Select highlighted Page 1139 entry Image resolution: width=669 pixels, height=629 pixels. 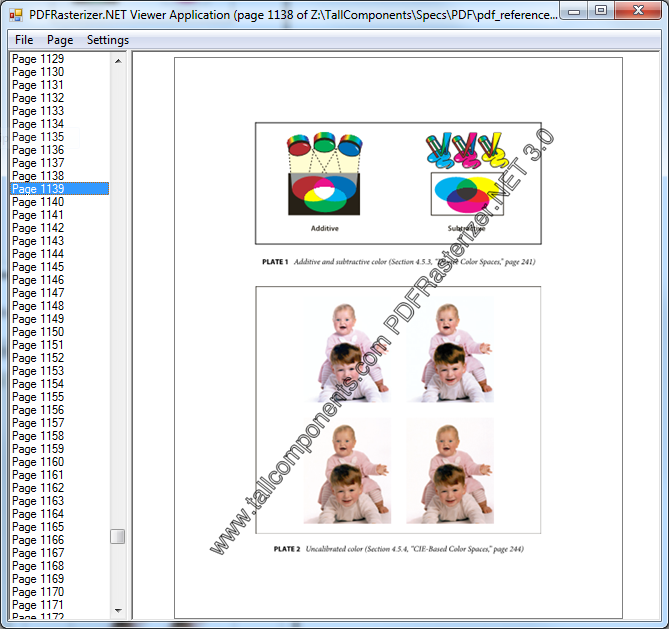[x=59, y=189]
